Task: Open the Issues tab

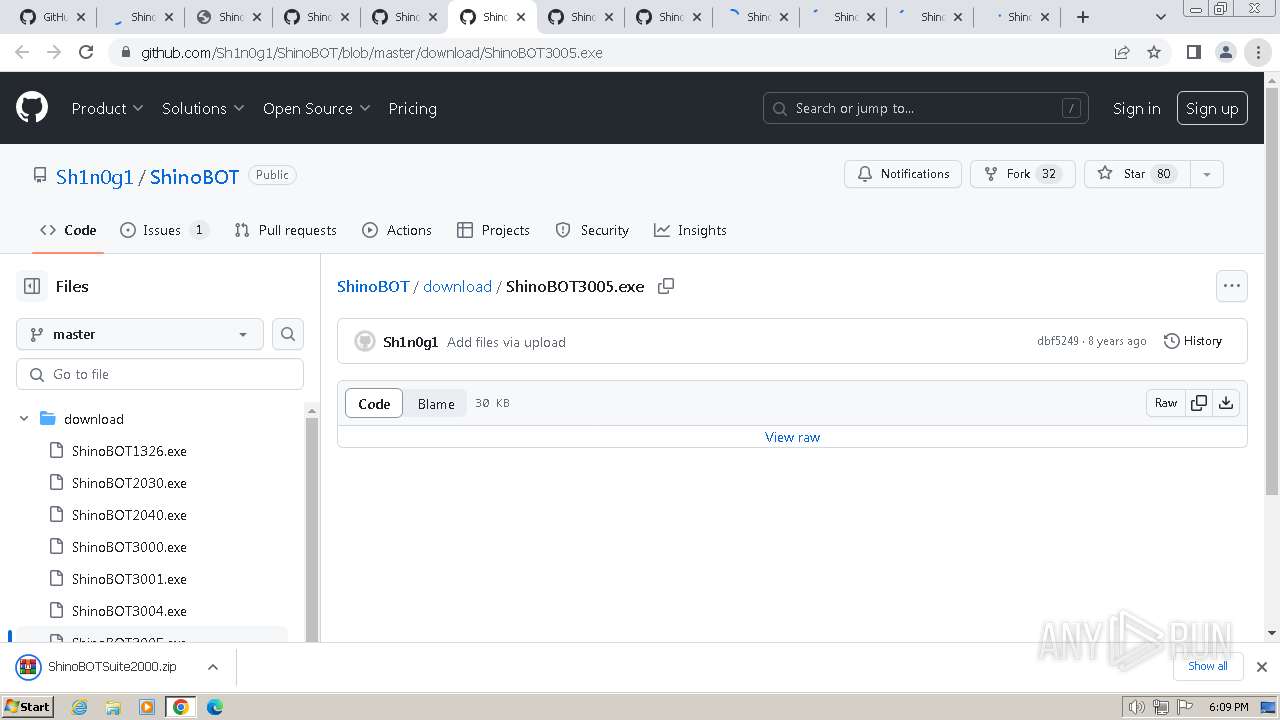Action: 164,230
